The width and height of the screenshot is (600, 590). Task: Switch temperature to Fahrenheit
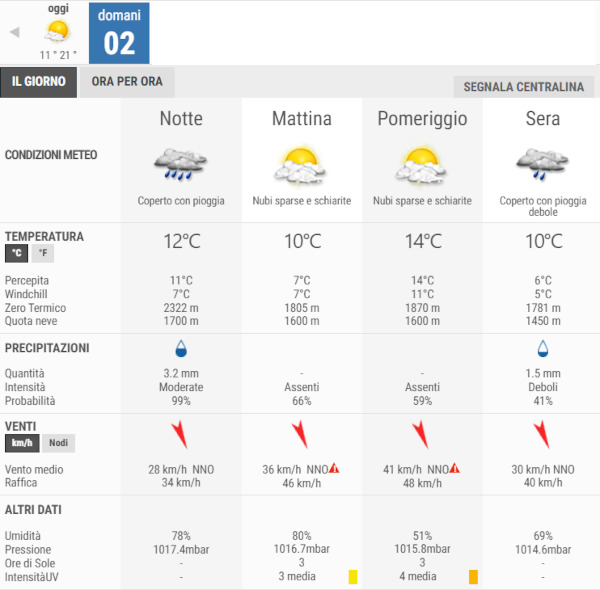click(x=43, y=254)
